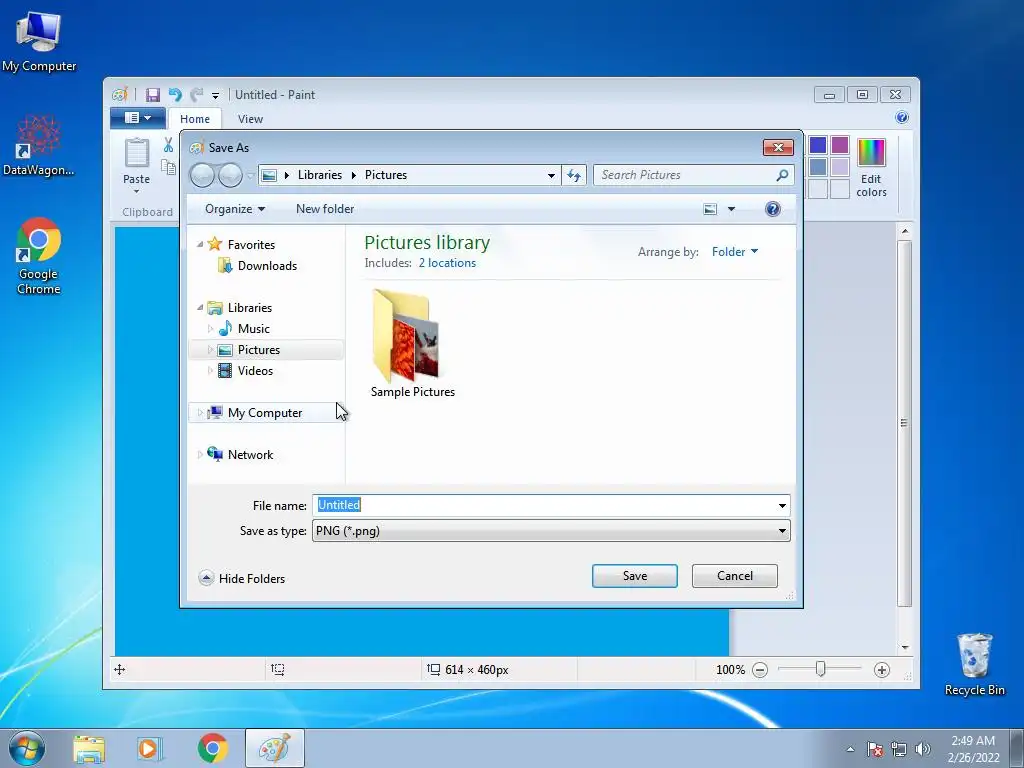Open the Windows Start button

27,748
